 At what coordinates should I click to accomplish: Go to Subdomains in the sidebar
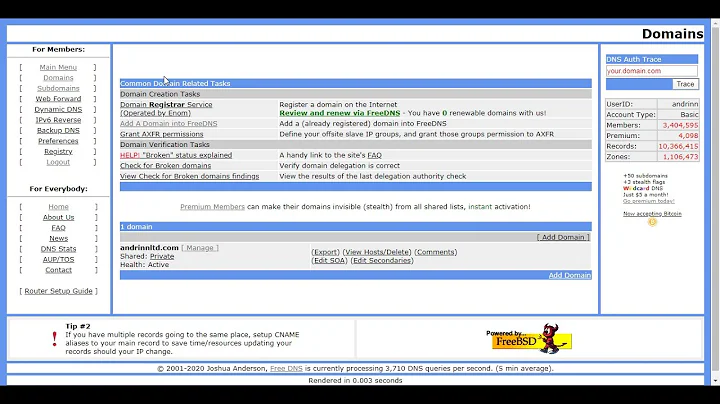tap(58, 88)
